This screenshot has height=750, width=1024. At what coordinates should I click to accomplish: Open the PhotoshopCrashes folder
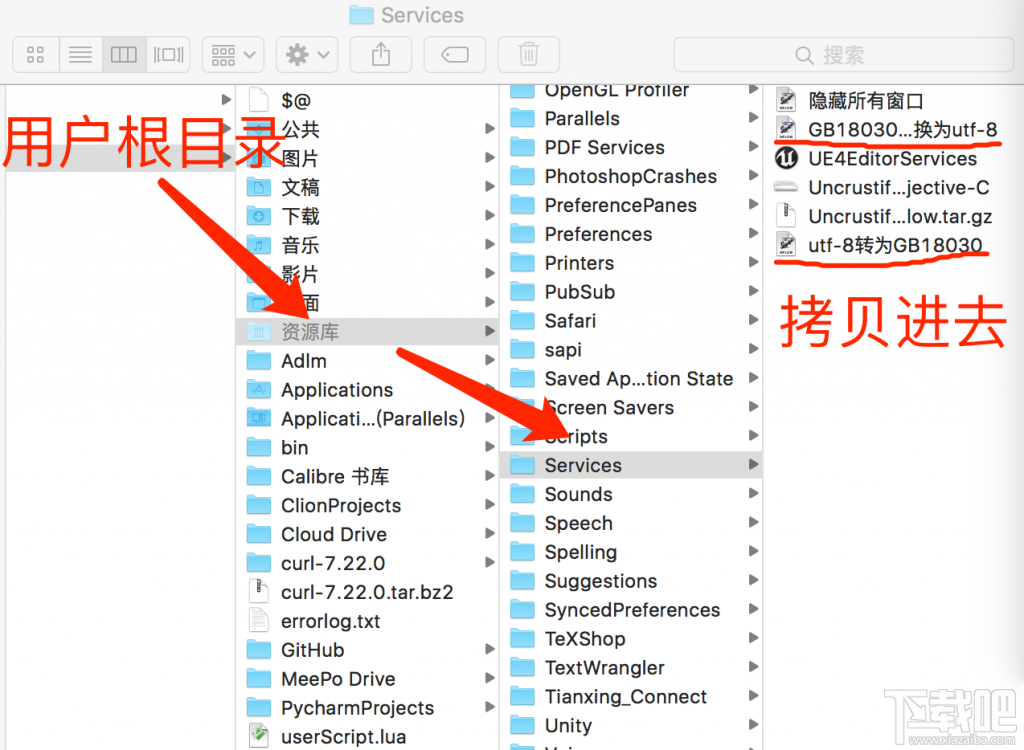(631, 176)
